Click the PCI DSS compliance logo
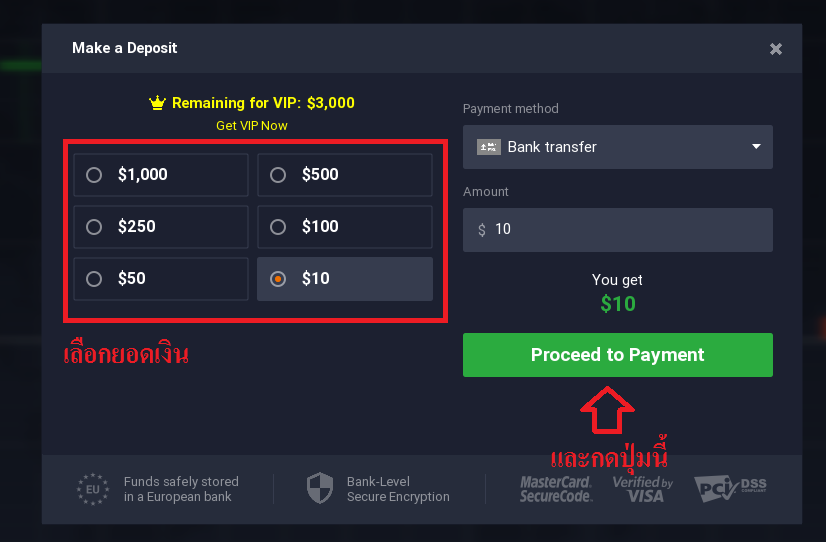 (730, 489)
